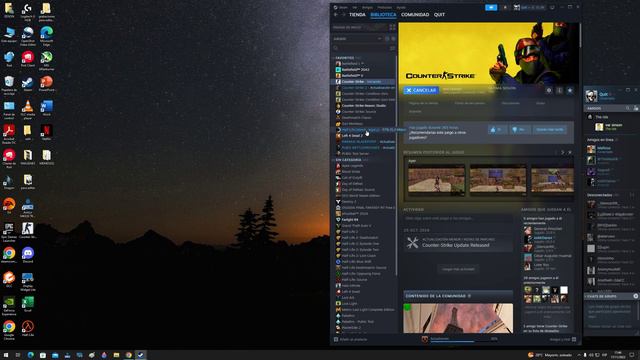This screenshot has width=640, height=360.
Task: Switch the library to grid view with the icon
Action: (x=392, y=27)
